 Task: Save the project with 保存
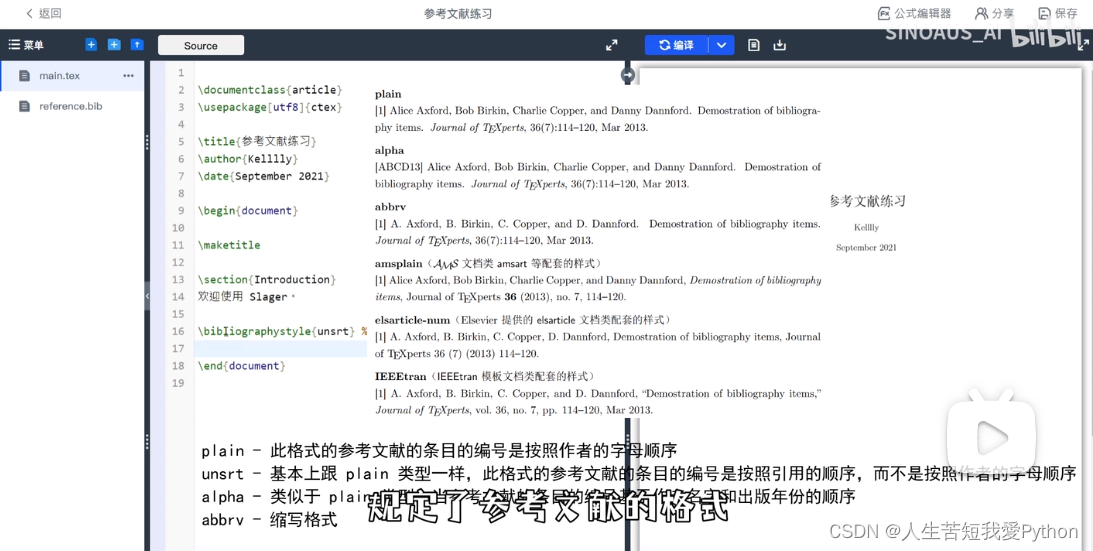click(x=1058, y=13)
